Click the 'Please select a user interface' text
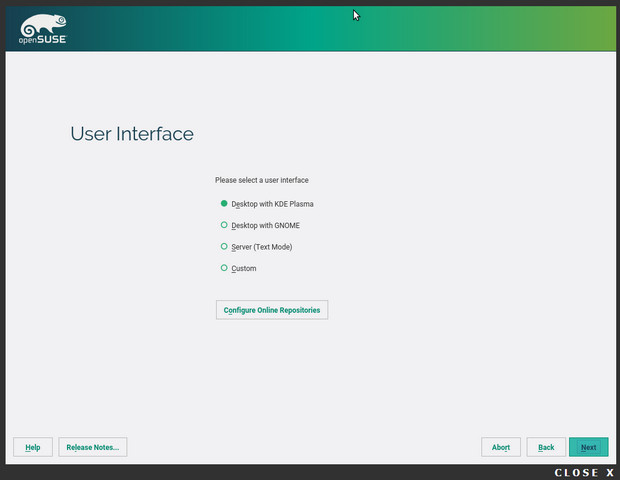The width and height of the screenshot is (620, 480). [262, 180]
